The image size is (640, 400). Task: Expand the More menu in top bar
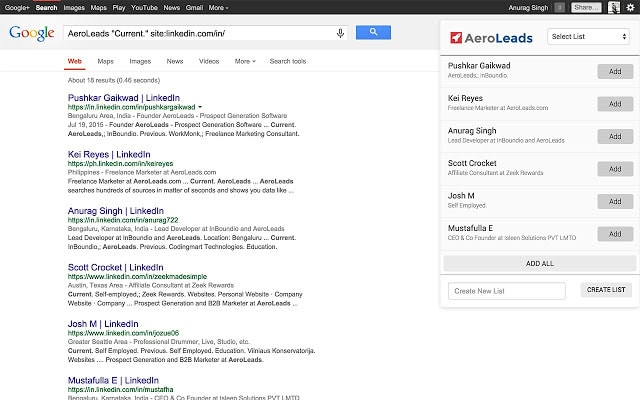[218, 7]
